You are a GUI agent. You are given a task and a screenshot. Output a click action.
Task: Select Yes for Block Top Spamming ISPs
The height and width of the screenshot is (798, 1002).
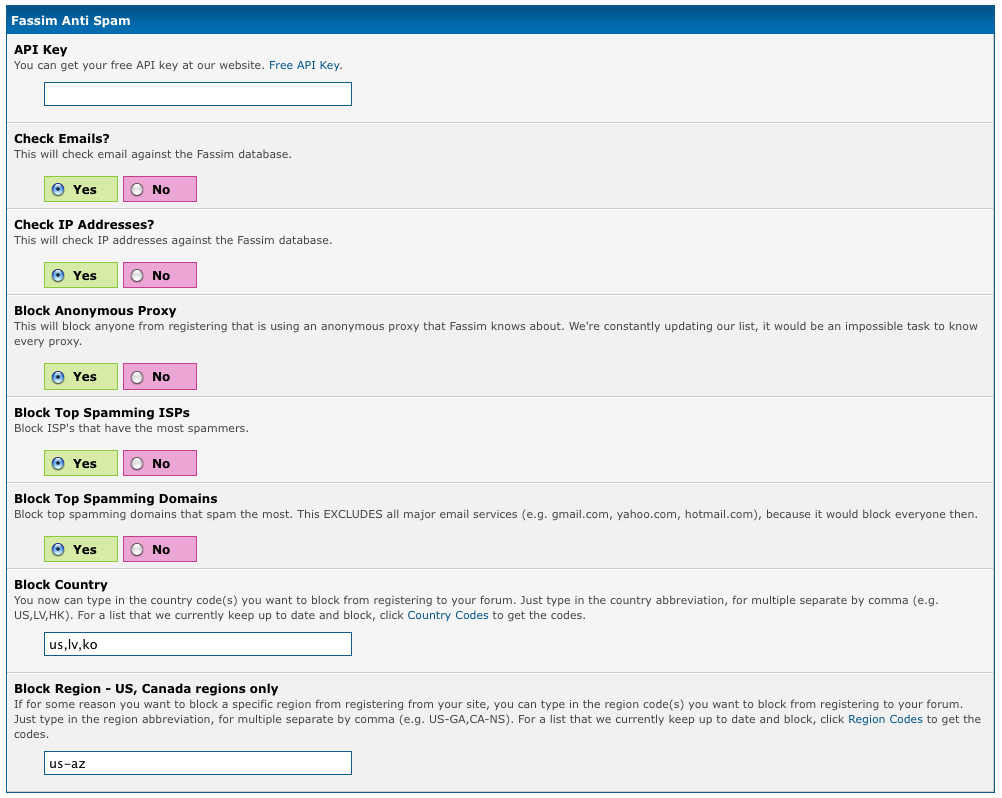point(58,463)
